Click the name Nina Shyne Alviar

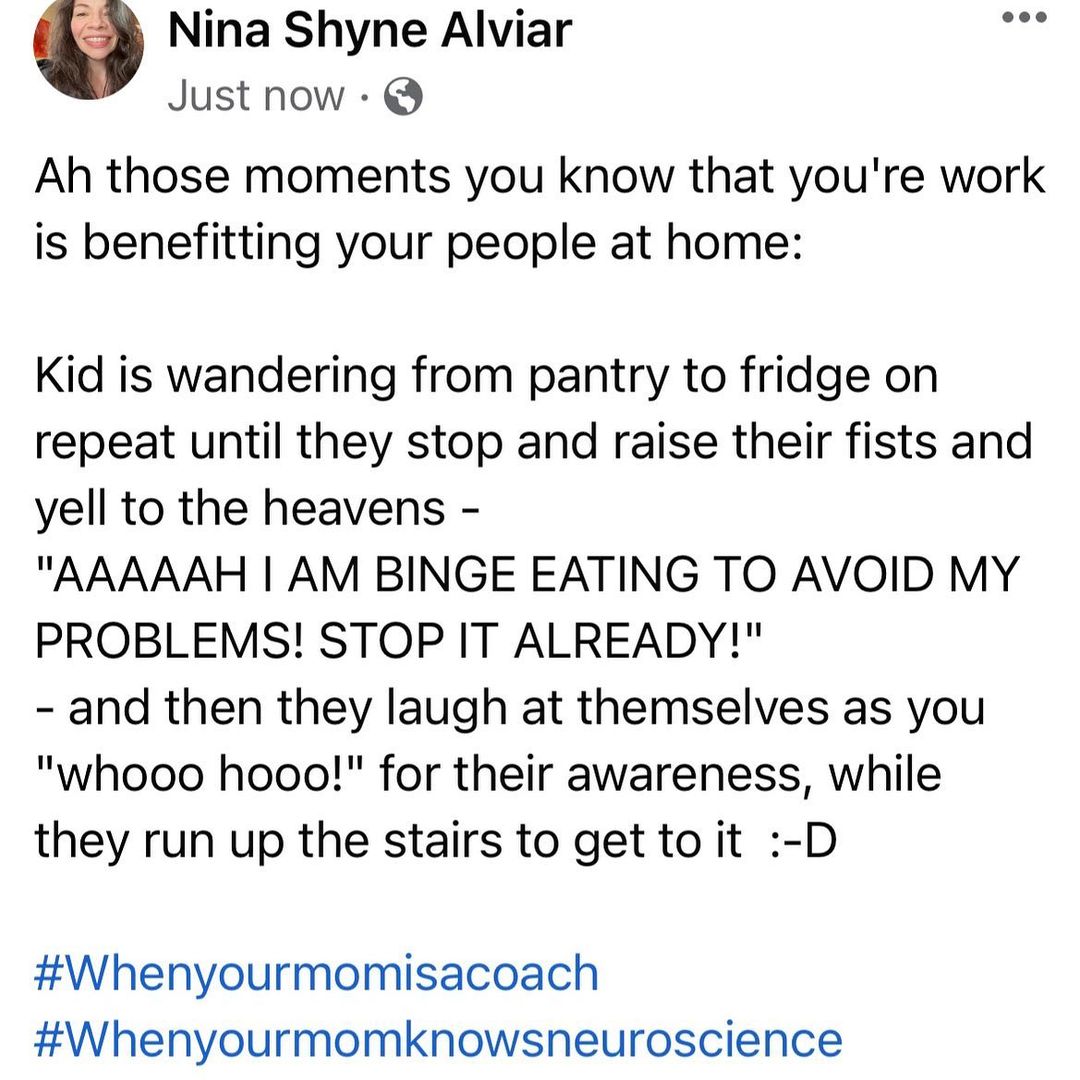pos(370,30)
